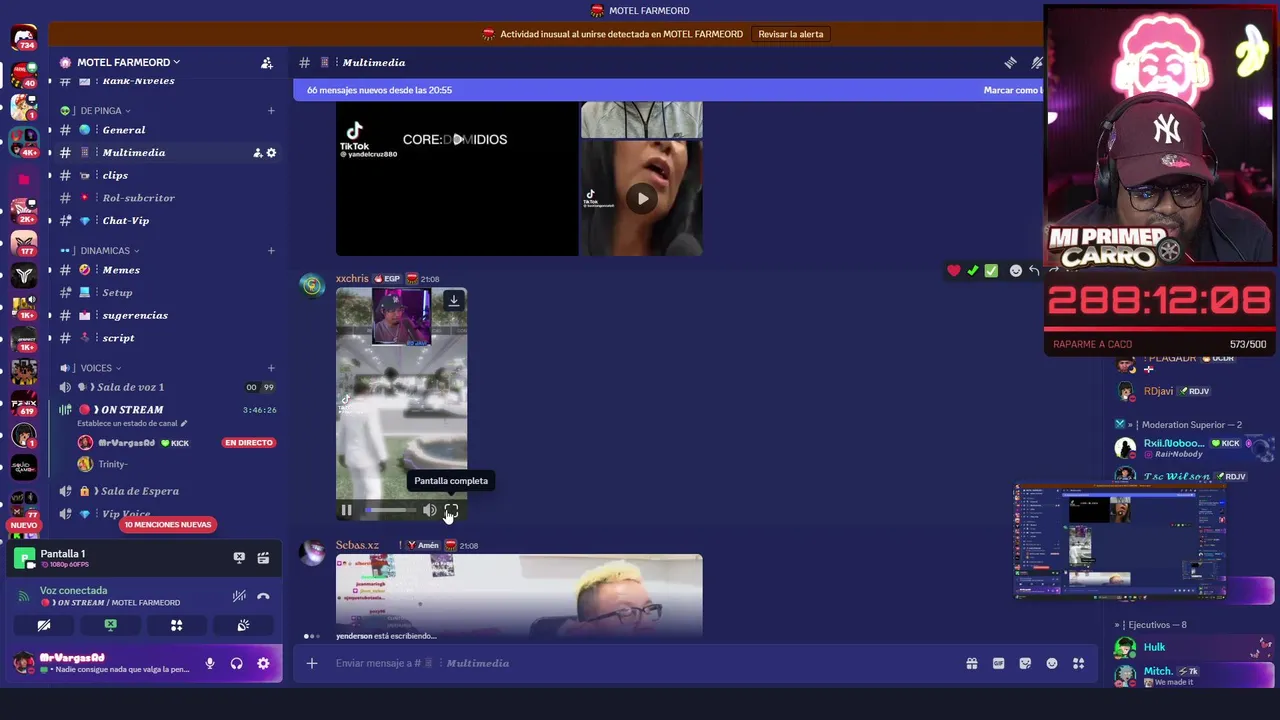React with the green checkmark emoji
The width and height of the screenshot is (1280, 720).
click(x=972, y=270)
